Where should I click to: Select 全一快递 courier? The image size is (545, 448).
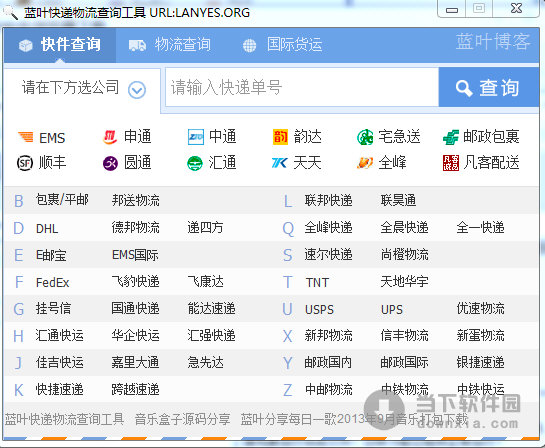[x=480, y=228]
